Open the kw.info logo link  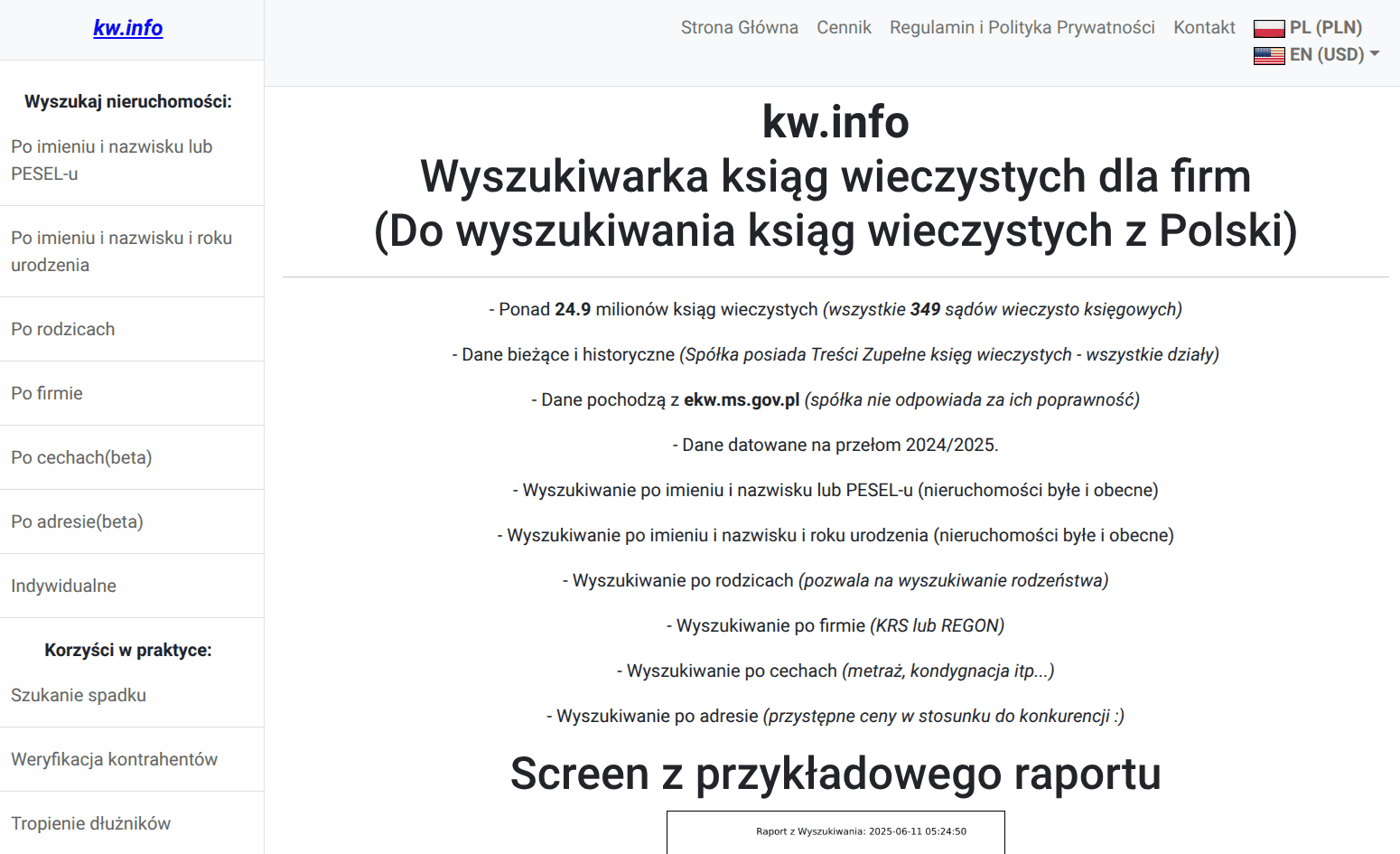click(x=128, y=28)
